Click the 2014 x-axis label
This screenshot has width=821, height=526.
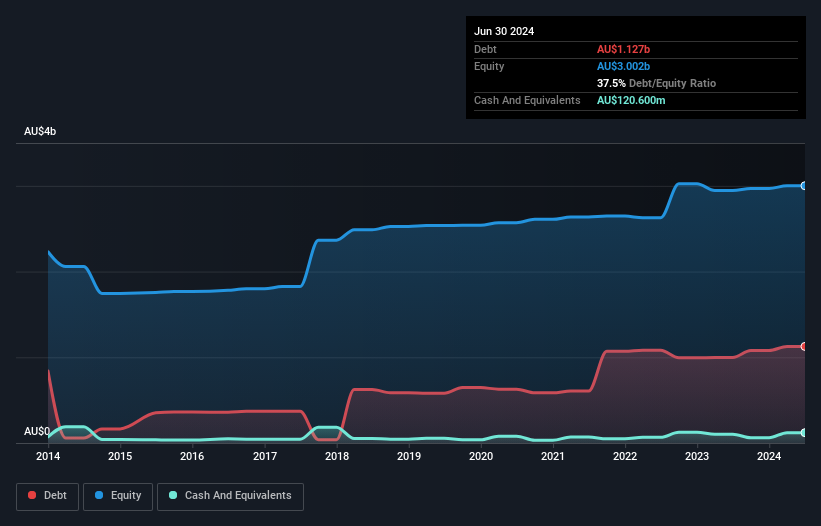click(48, 456)
